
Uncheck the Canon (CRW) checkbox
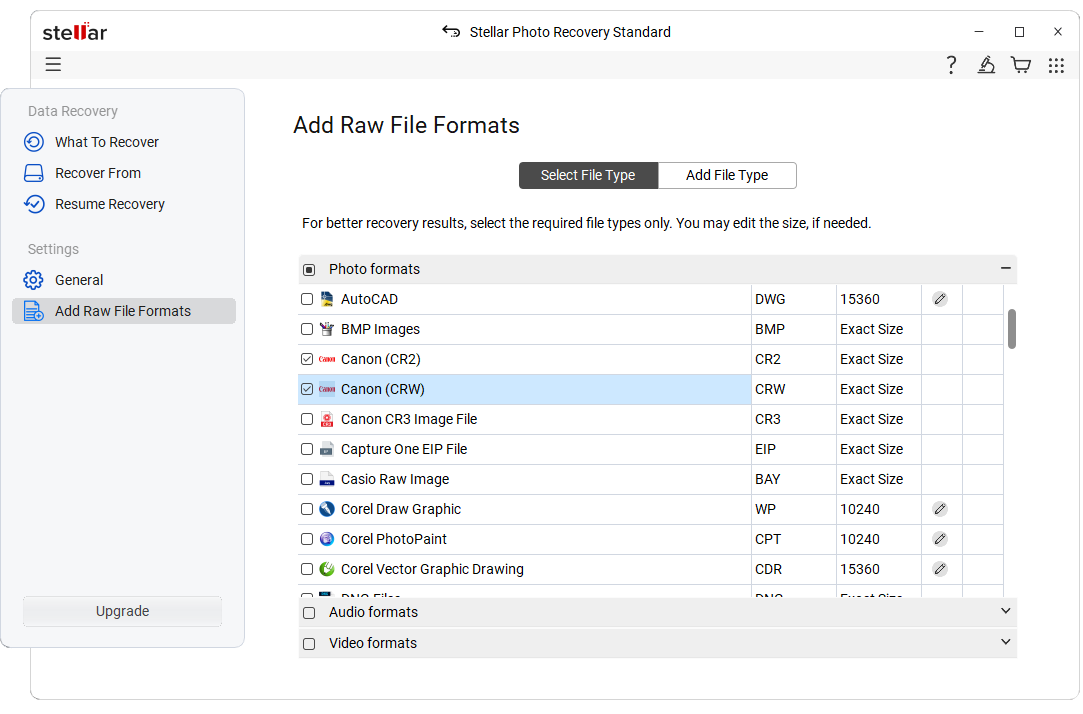[307, 389]
